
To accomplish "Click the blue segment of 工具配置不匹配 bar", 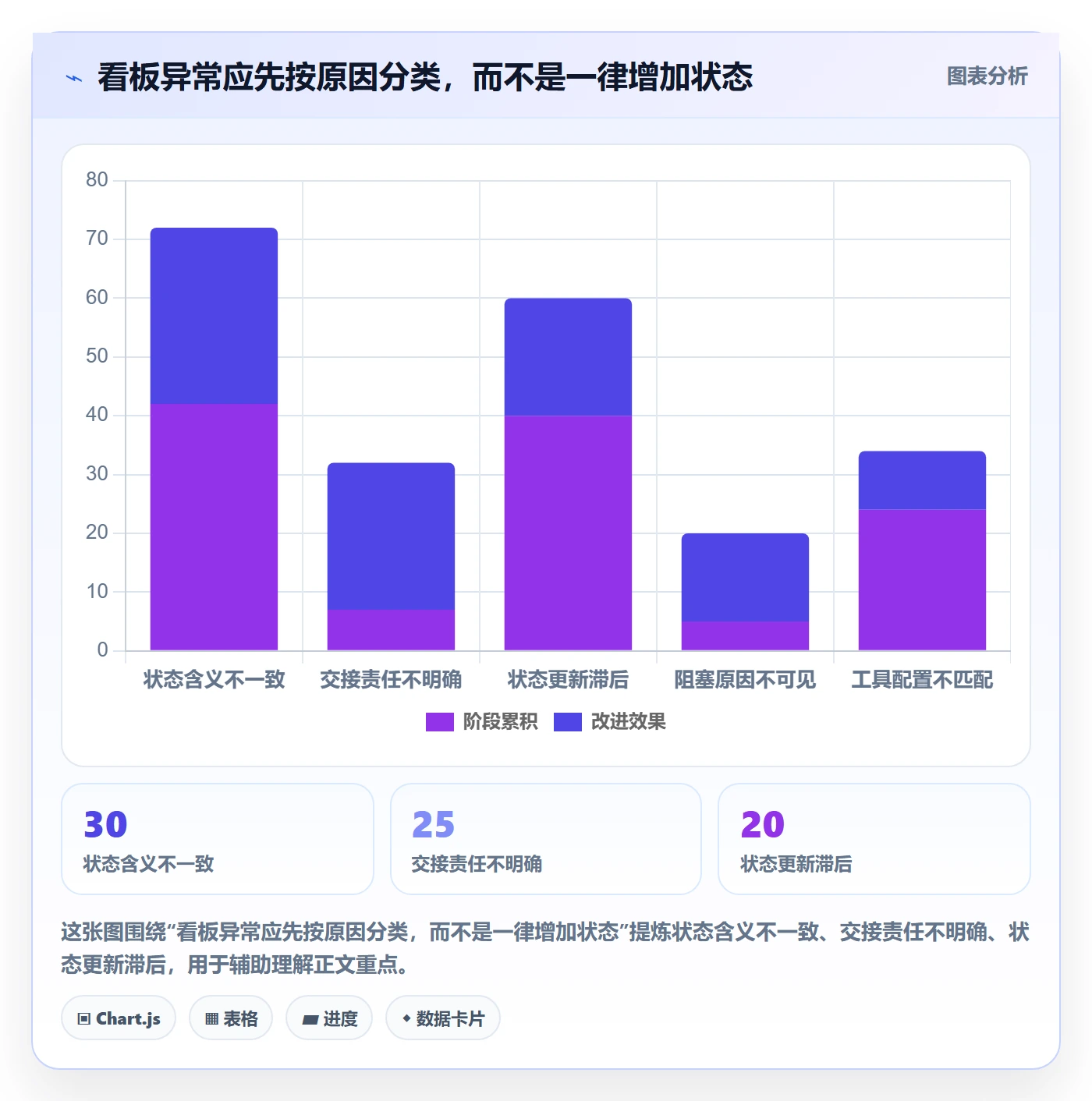I will (922, 480).
